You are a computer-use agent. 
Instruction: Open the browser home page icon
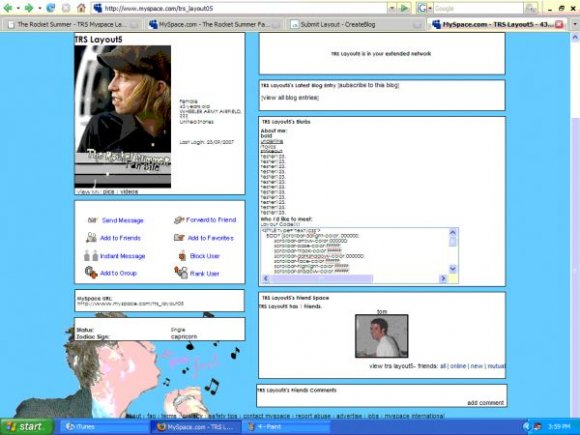coord(81,8)
